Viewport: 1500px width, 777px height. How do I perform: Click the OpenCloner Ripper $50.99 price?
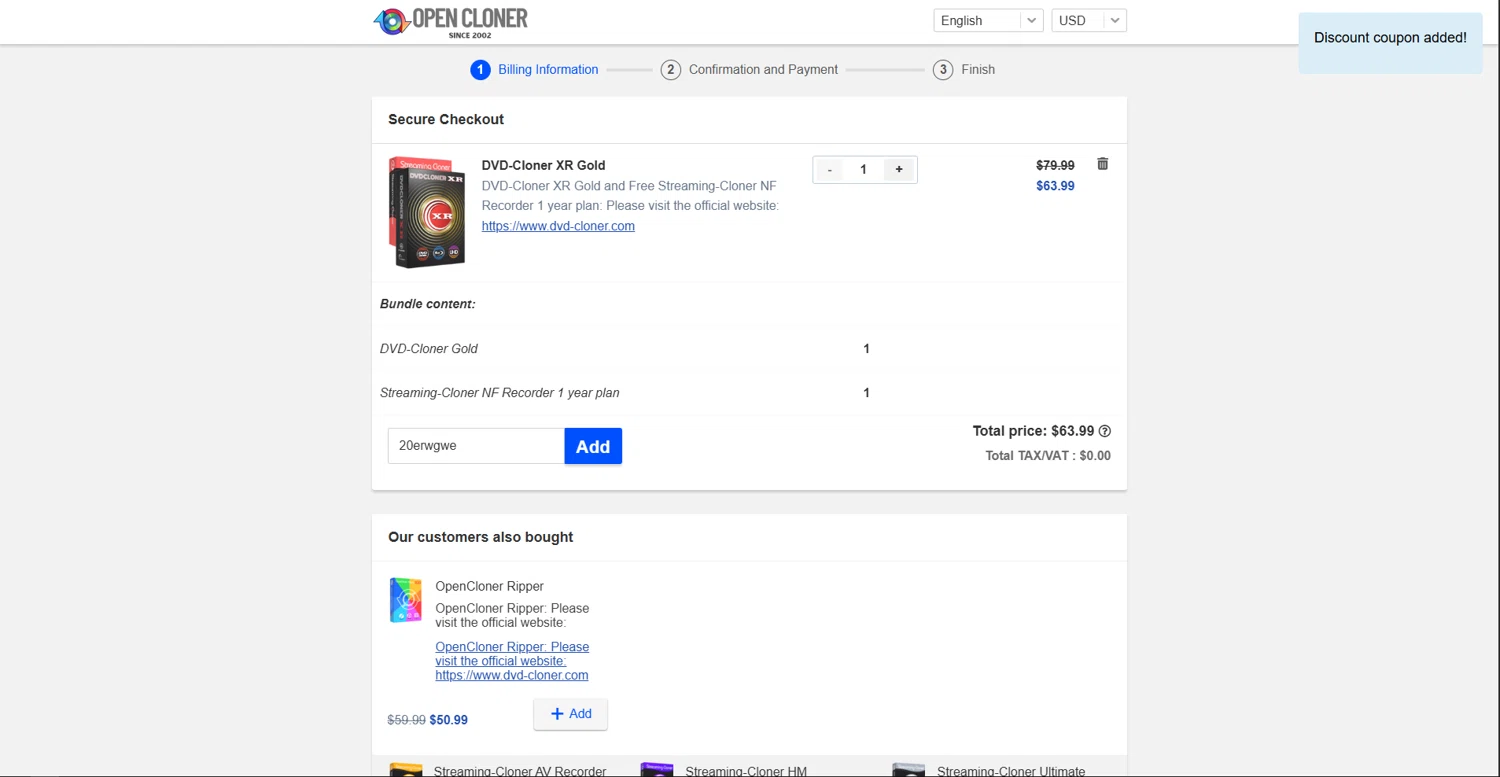click(x=448, y=720)
